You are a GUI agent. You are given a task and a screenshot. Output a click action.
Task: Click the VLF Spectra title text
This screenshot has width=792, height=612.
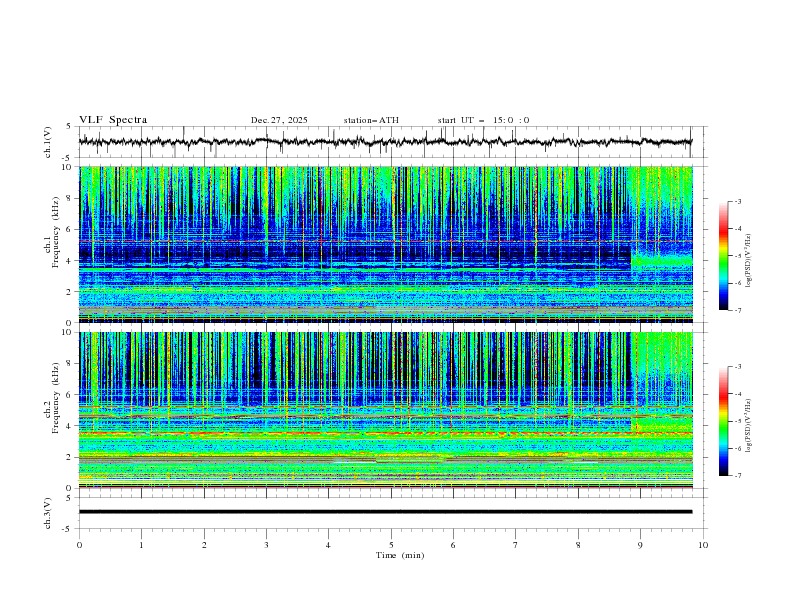[113, 120]
